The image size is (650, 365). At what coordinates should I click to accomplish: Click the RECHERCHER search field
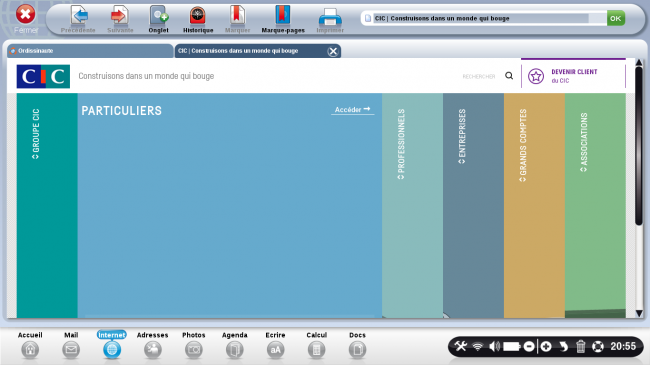point(478,76)
